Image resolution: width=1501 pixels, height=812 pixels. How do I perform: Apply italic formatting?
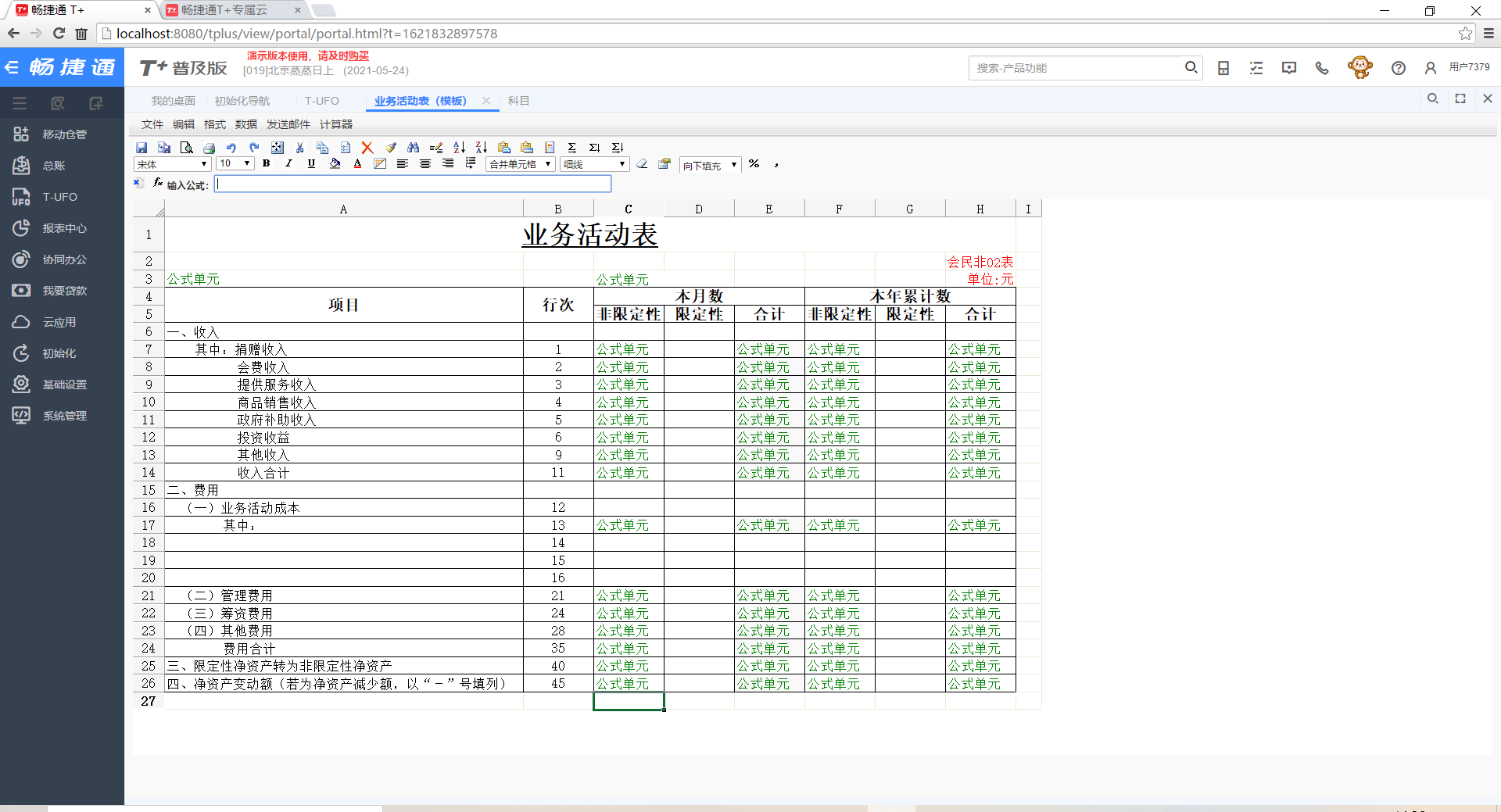pyautogui.click(x=288, y=164)
